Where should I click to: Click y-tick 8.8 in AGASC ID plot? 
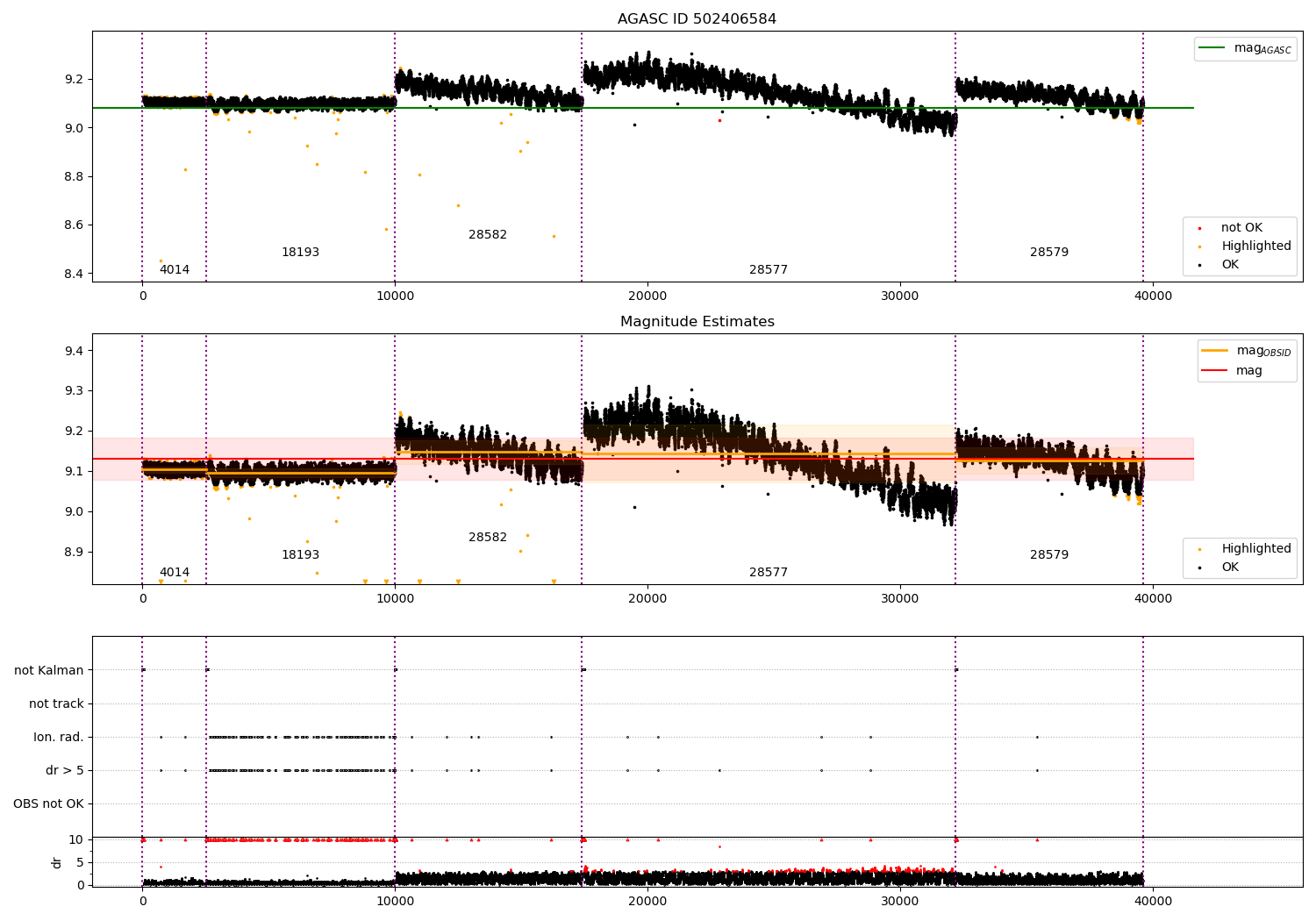(75, 176)
